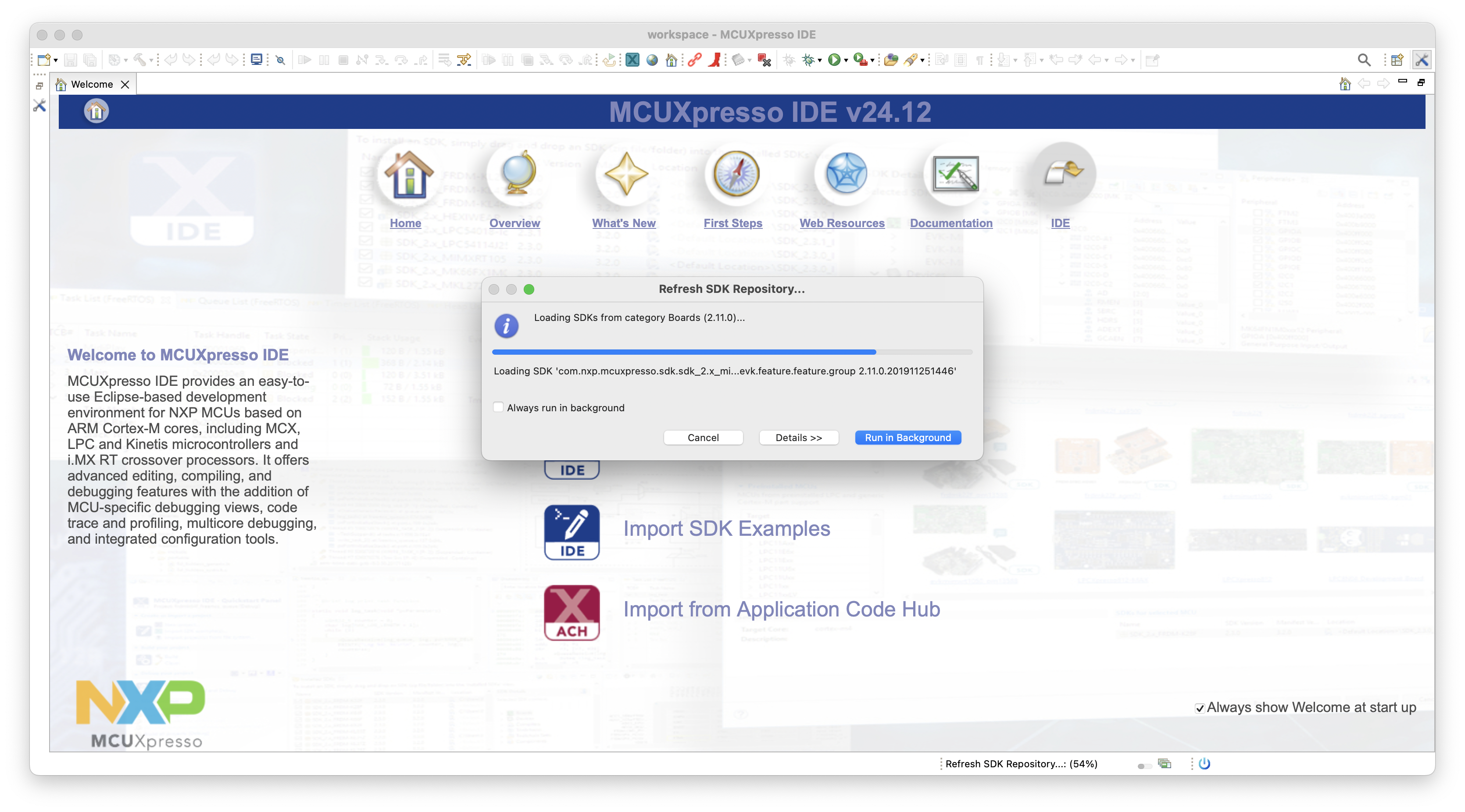
Task: Click the red boot toolbar icon
Action: click(x=715, y=60)
